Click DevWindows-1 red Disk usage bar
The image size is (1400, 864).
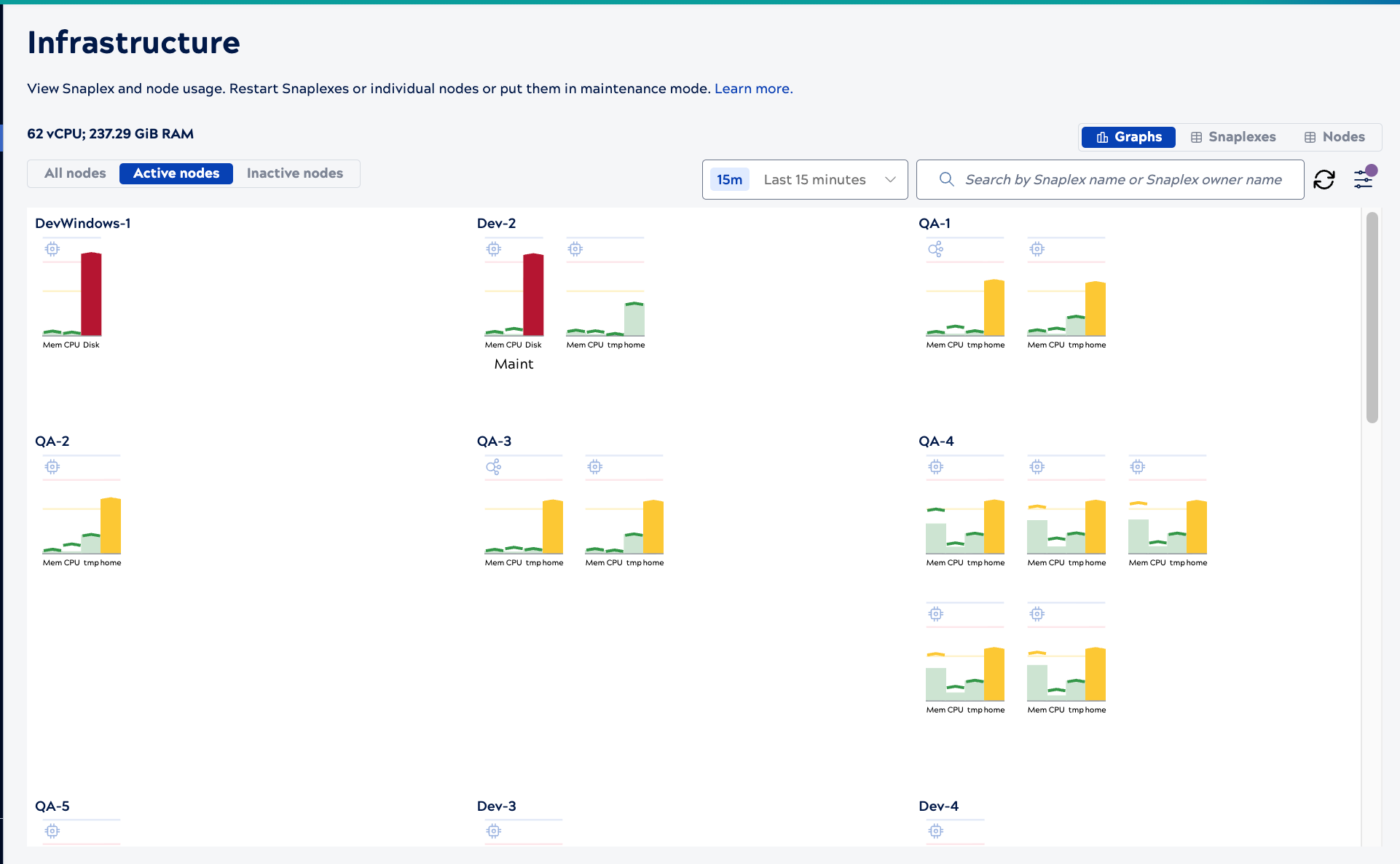91,294
